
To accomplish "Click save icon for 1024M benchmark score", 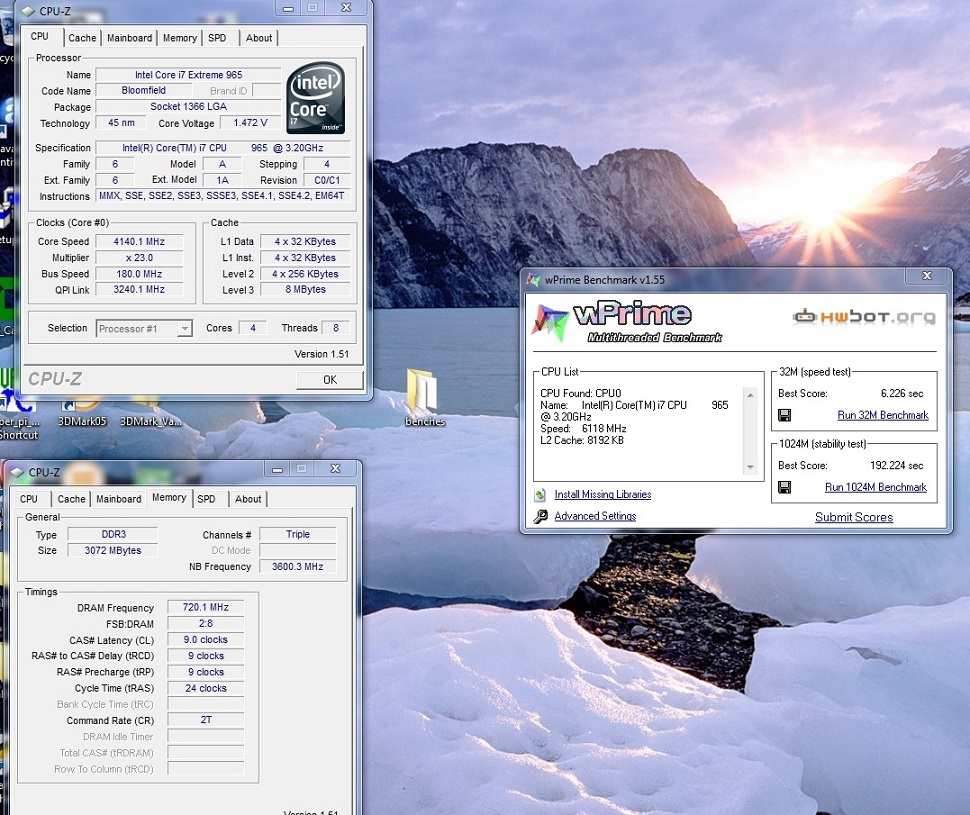I will click(784, 488).
